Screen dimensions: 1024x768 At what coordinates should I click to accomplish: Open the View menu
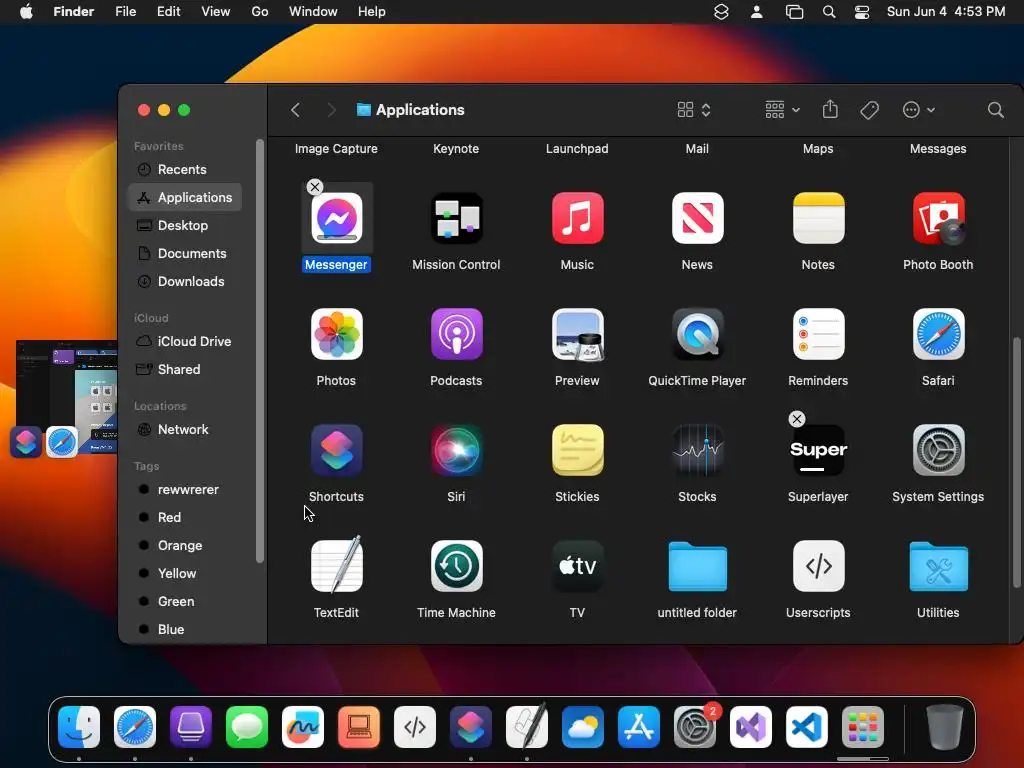(216, 12)
